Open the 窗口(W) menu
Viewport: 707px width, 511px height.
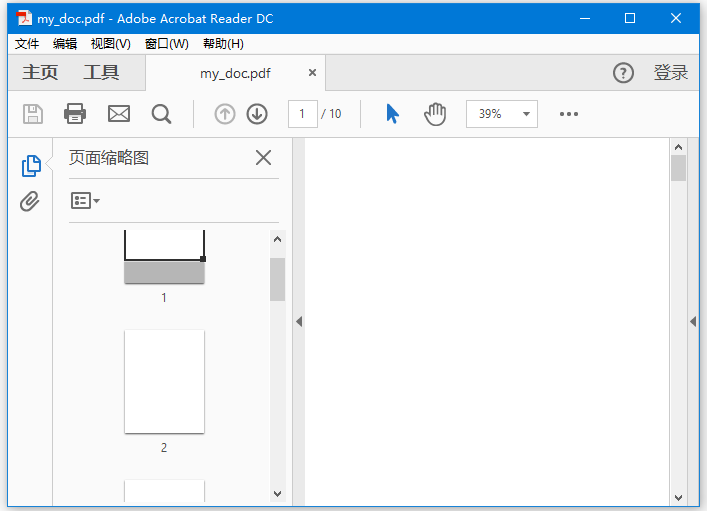(x=166, y=44)
